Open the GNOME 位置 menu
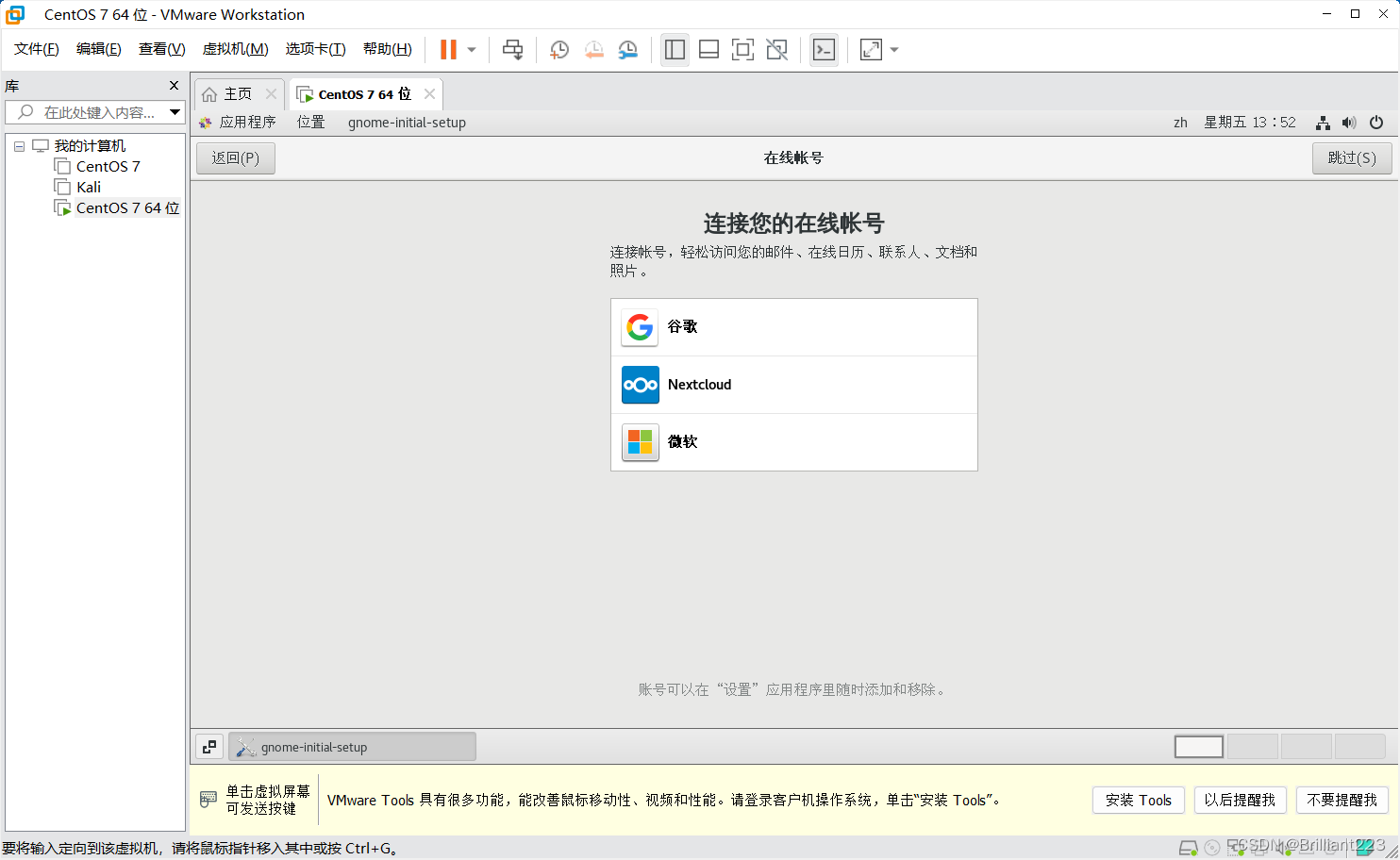 coord(311,123)
